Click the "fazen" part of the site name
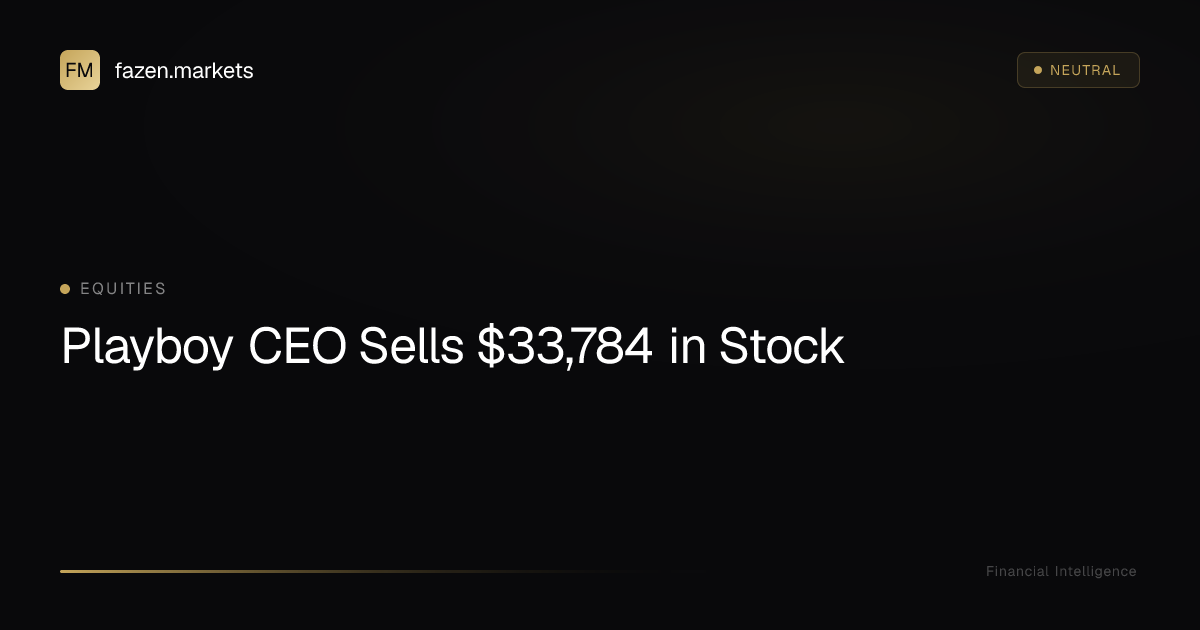Screen dimensions: 1200x630 pyautogui.click(x=141, y=70)
